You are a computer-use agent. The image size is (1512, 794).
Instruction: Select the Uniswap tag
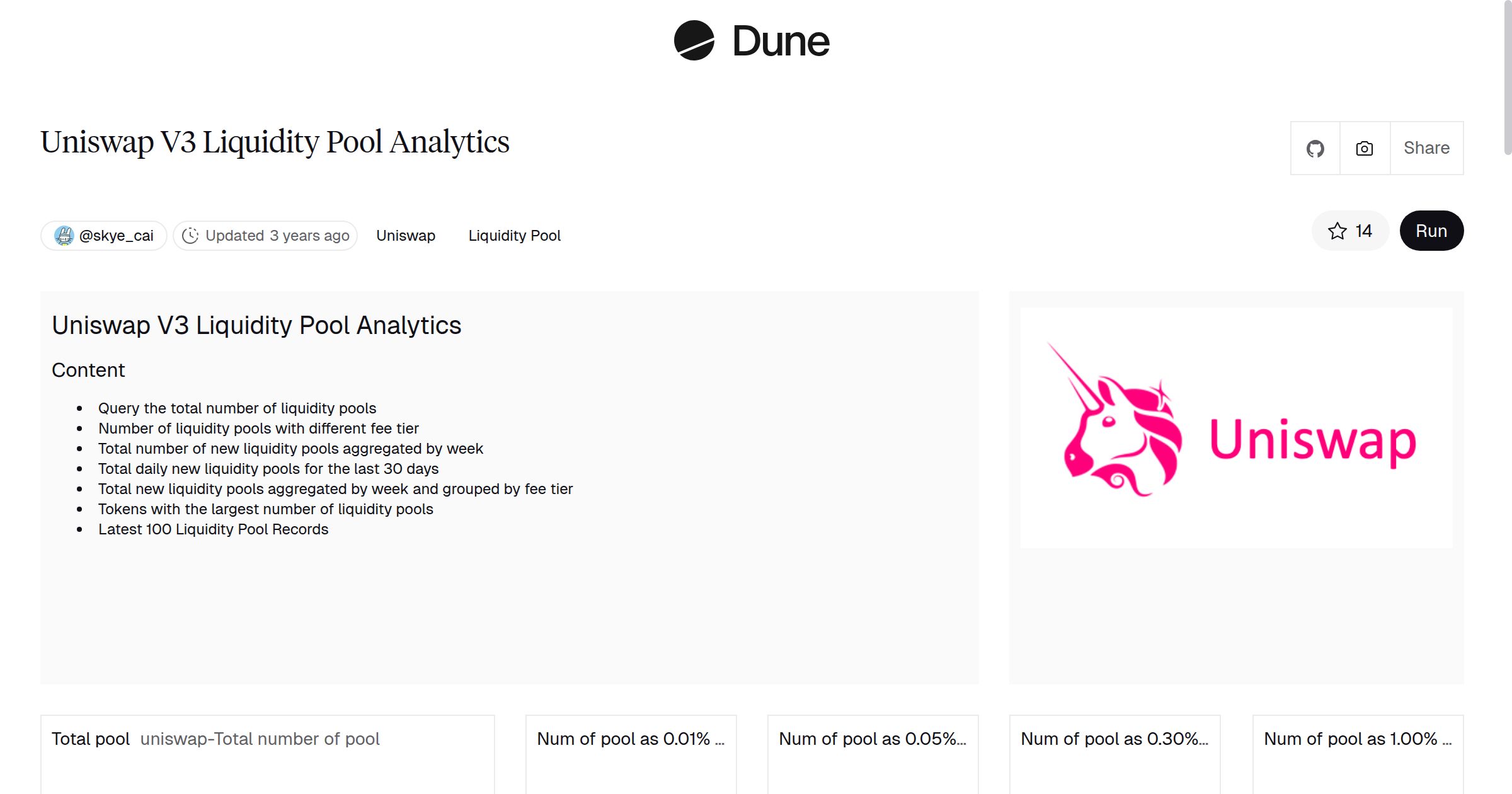(405, 235)
